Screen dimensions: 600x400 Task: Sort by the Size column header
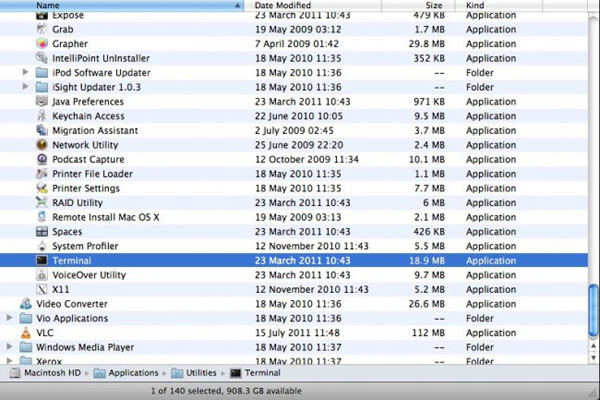coord(419,5)
